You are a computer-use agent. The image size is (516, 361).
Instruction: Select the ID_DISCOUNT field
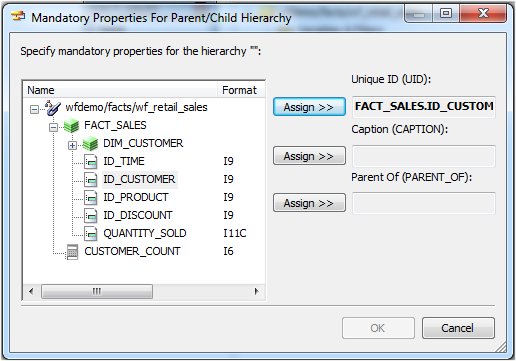pyautogui.click(x=138, y=215)
